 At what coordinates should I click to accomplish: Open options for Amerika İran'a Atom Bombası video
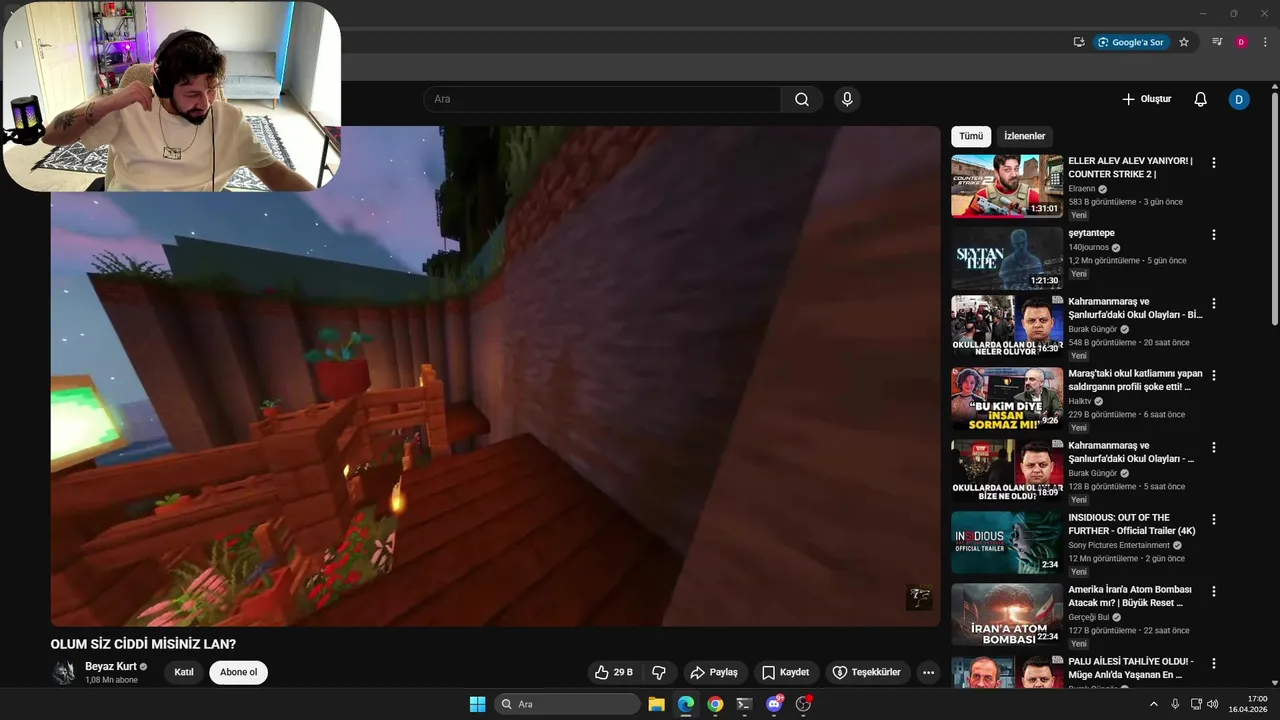click(1214, 591)
